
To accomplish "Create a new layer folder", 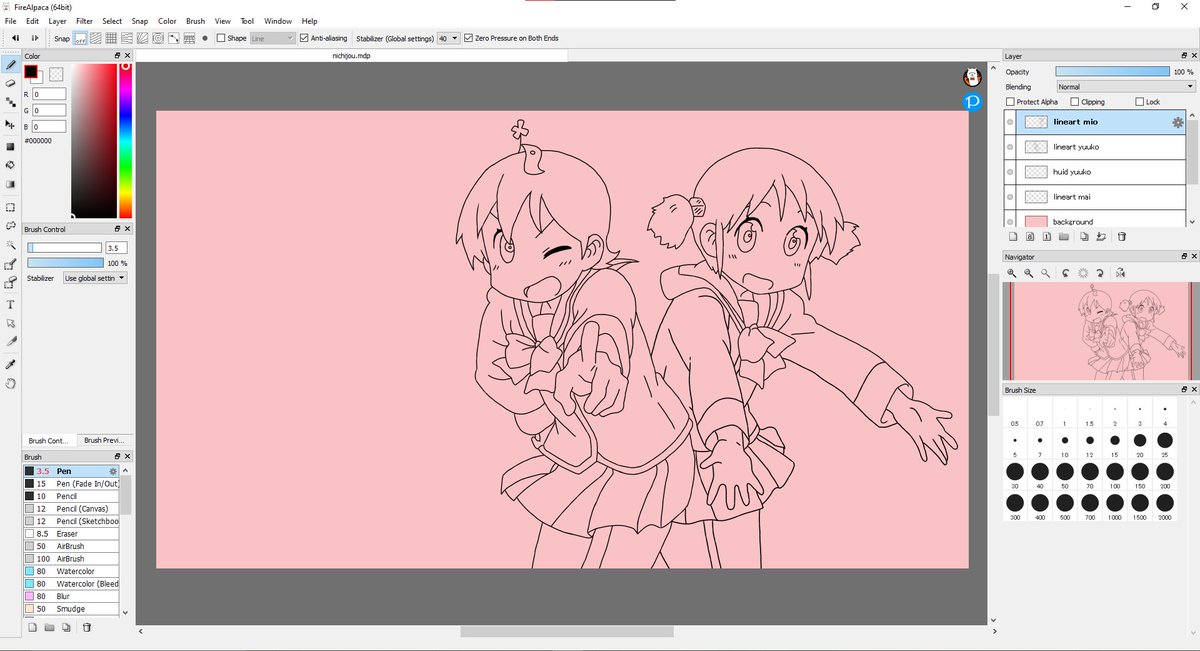I will tap(1064, 237).
